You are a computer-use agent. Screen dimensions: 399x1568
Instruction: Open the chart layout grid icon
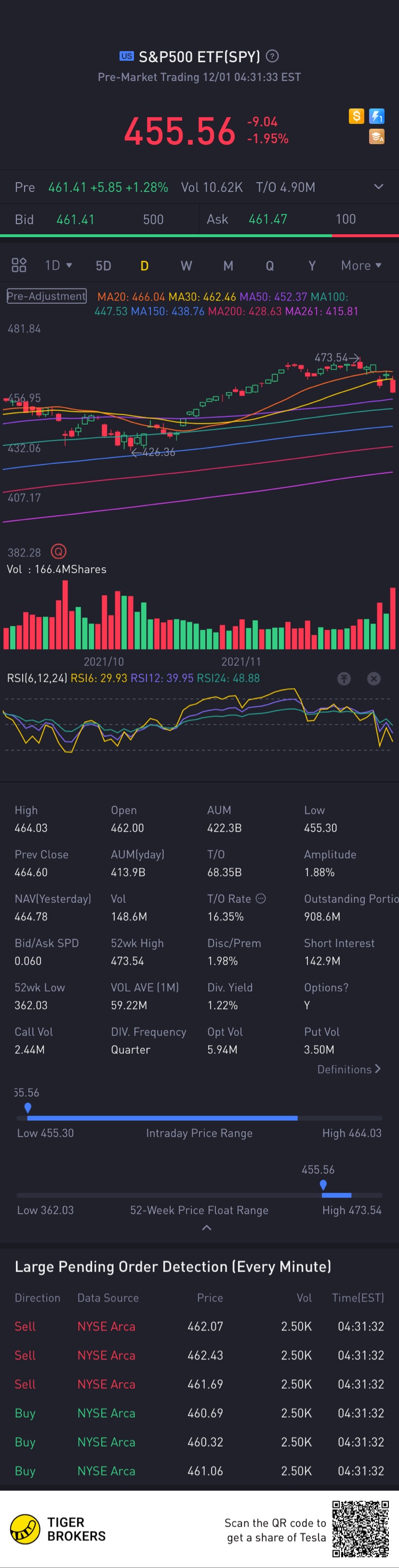20,265
